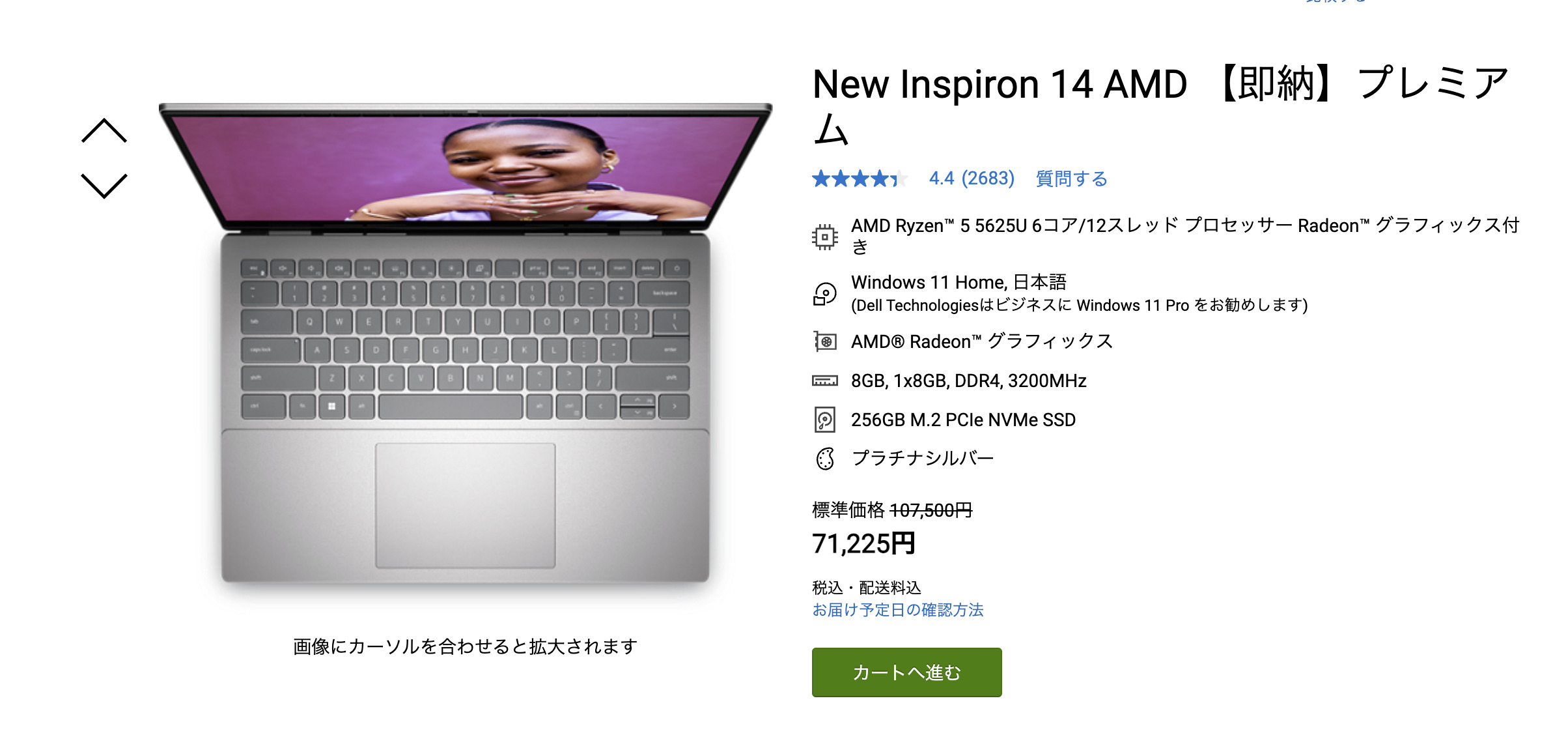Click the カートへ進む green button
Screen dimensions: 1568x735
click(906, 672)
